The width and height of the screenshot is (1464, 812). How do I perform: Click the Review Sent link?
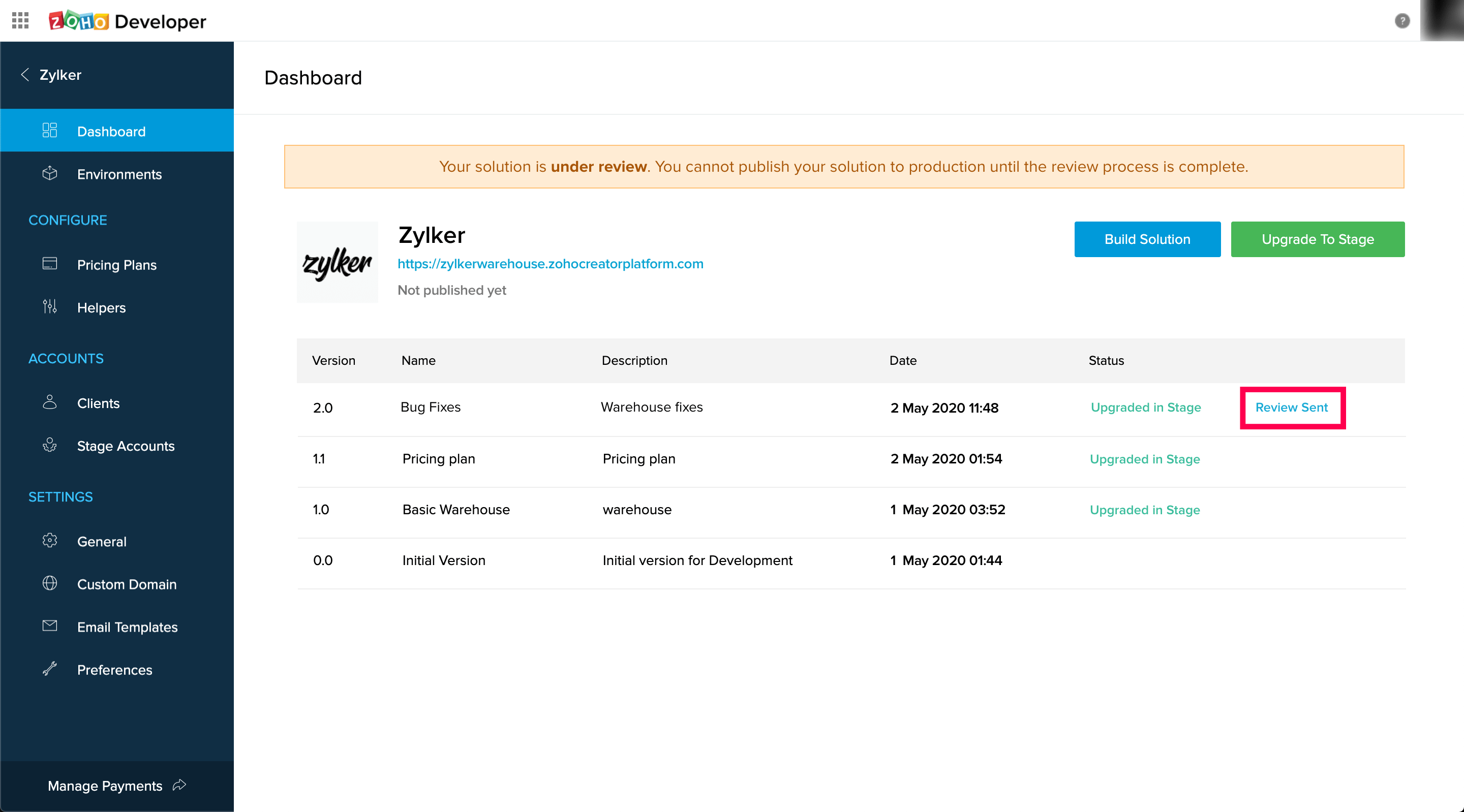(x=1291, y=408)
